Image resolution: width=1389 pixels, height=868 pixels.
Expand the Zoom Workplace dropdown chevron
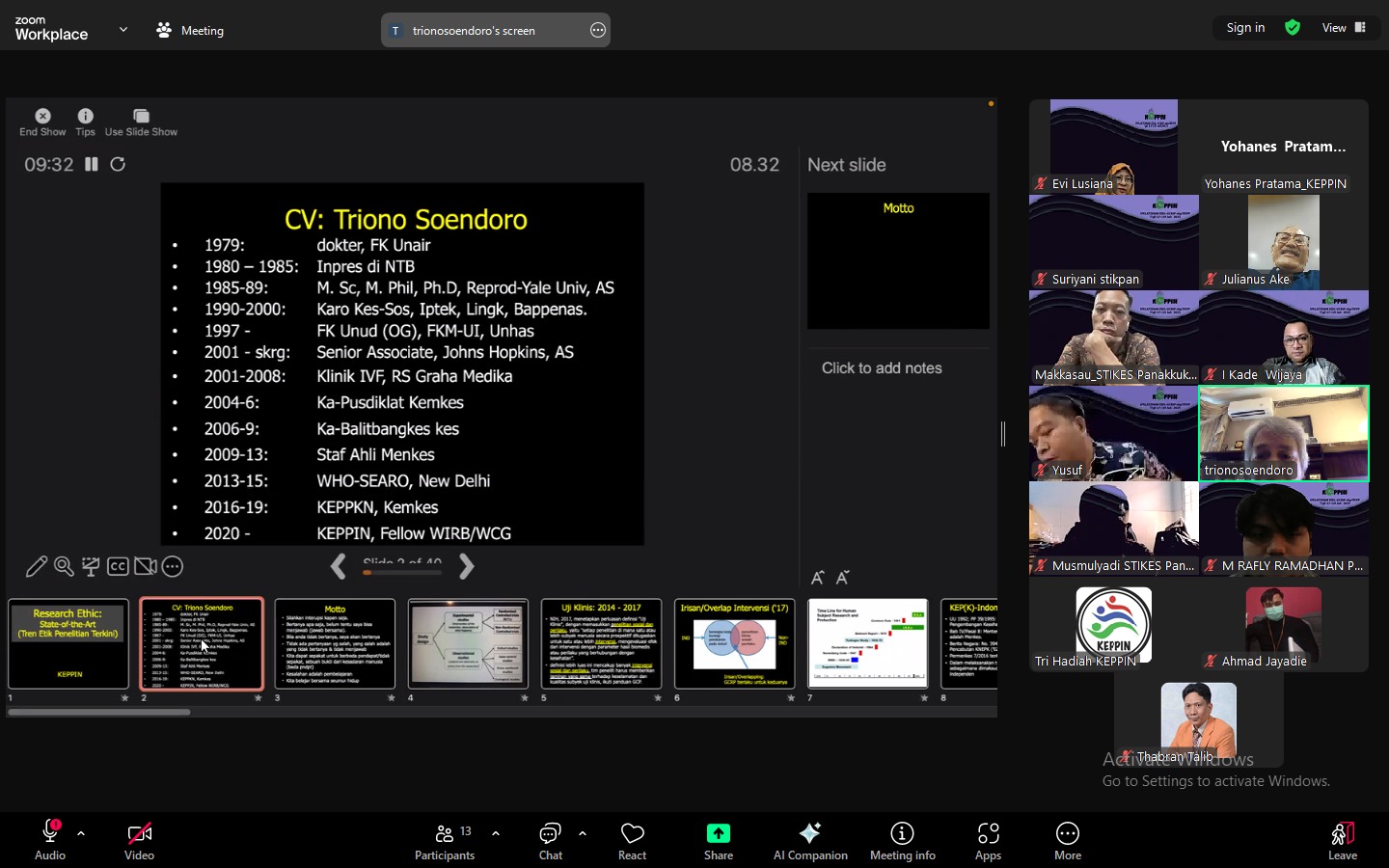(123, 30)
